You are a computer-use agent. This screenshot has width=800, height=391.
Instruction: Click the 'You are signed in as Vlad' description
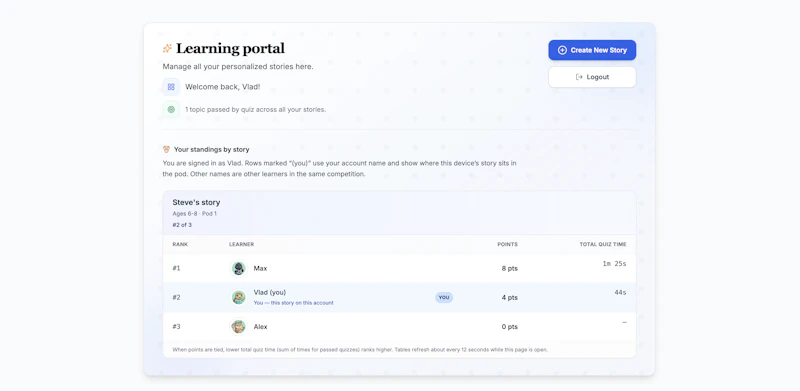339,168
